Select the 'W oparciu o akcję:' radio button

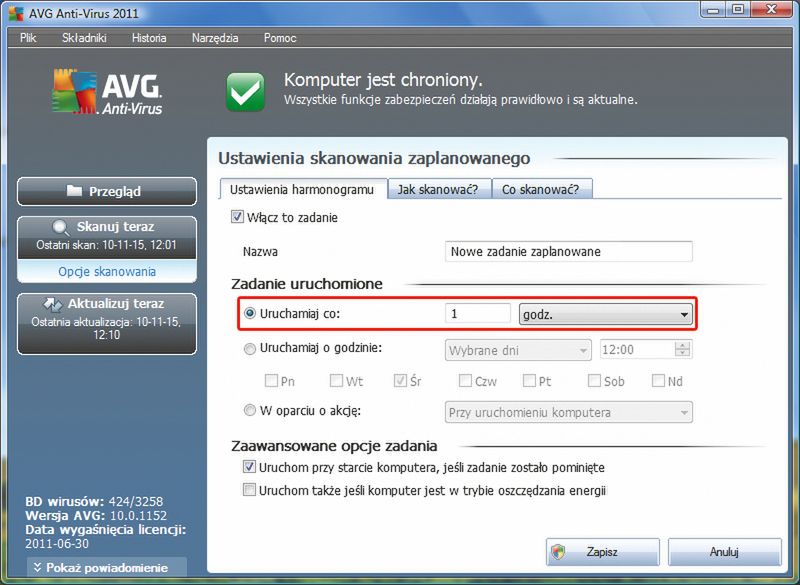(249, 411)
